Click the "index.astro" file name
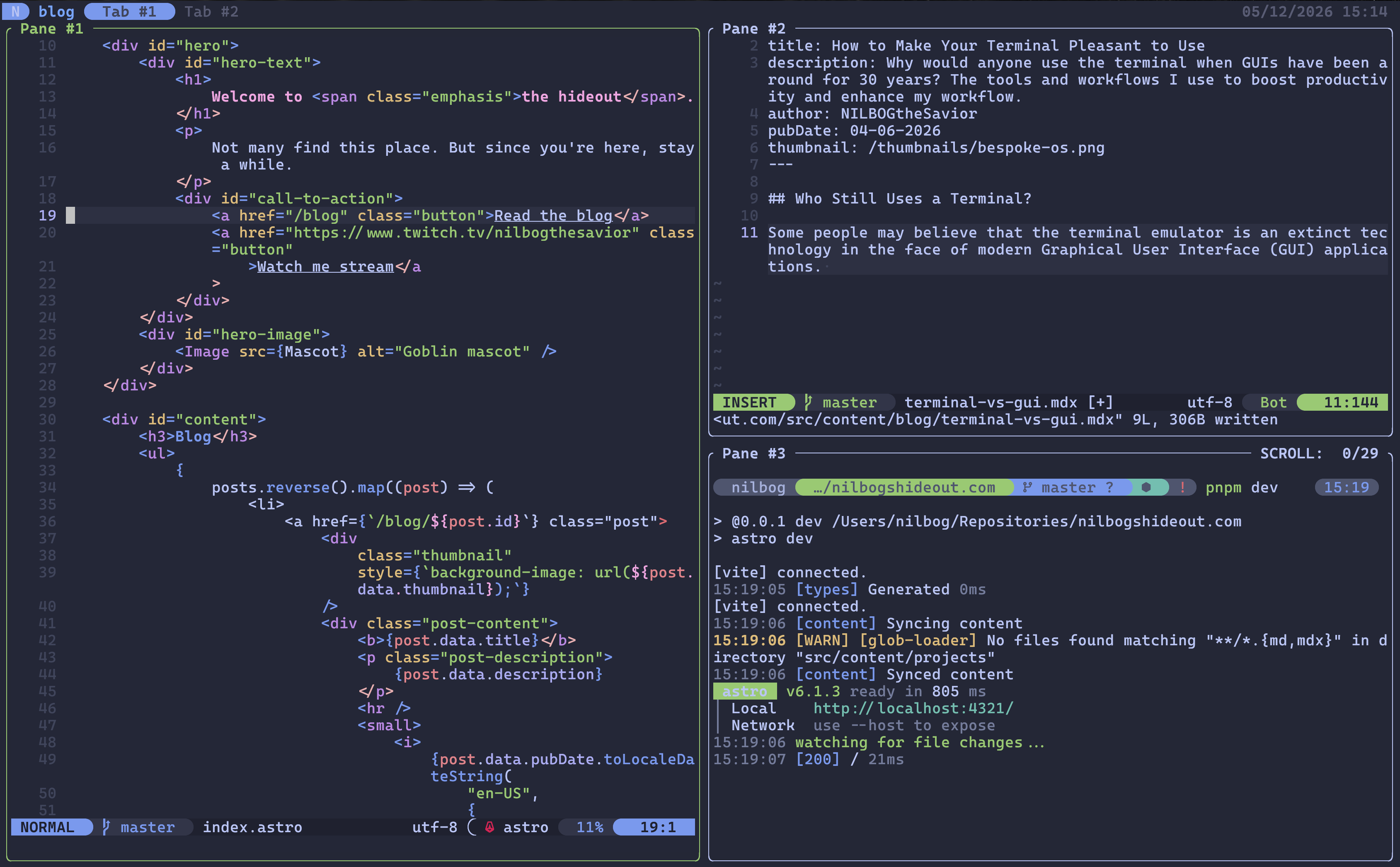The height and width of the screenshot is (867, 1400). click(252, 827)
